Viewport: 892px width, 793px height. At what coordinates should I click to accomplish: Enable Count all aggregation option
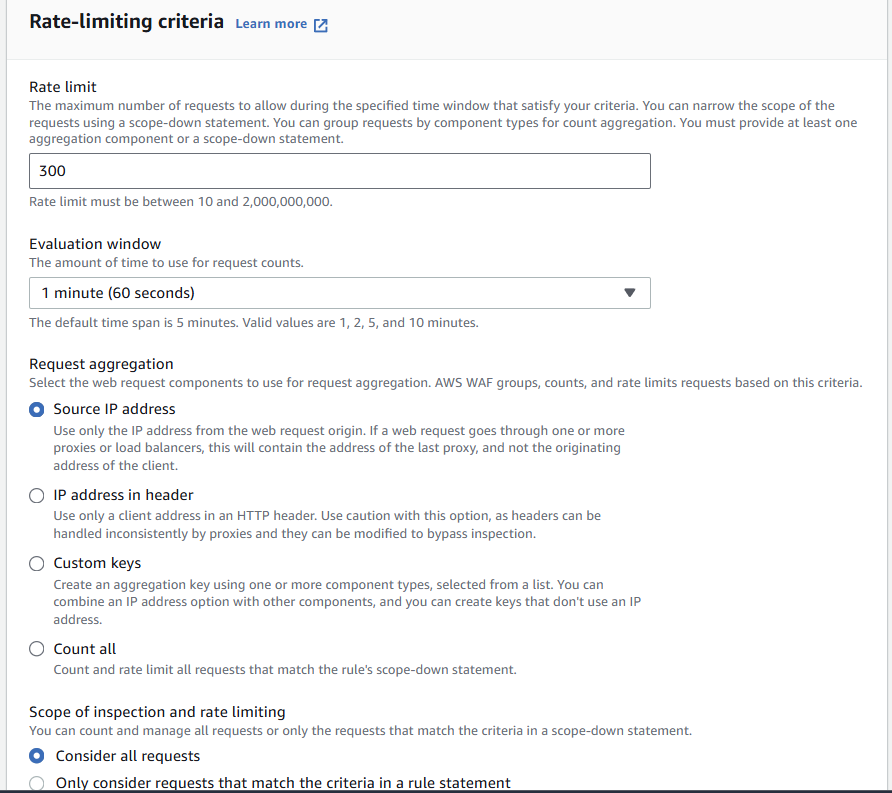[36, 648]
